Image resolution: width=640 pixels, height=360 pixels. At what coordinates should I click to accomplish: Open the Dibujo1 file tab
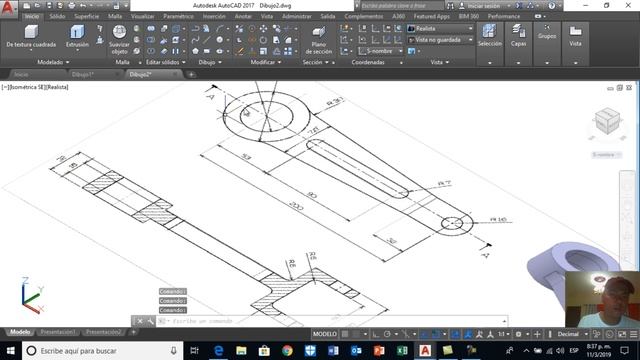point(82,74)
